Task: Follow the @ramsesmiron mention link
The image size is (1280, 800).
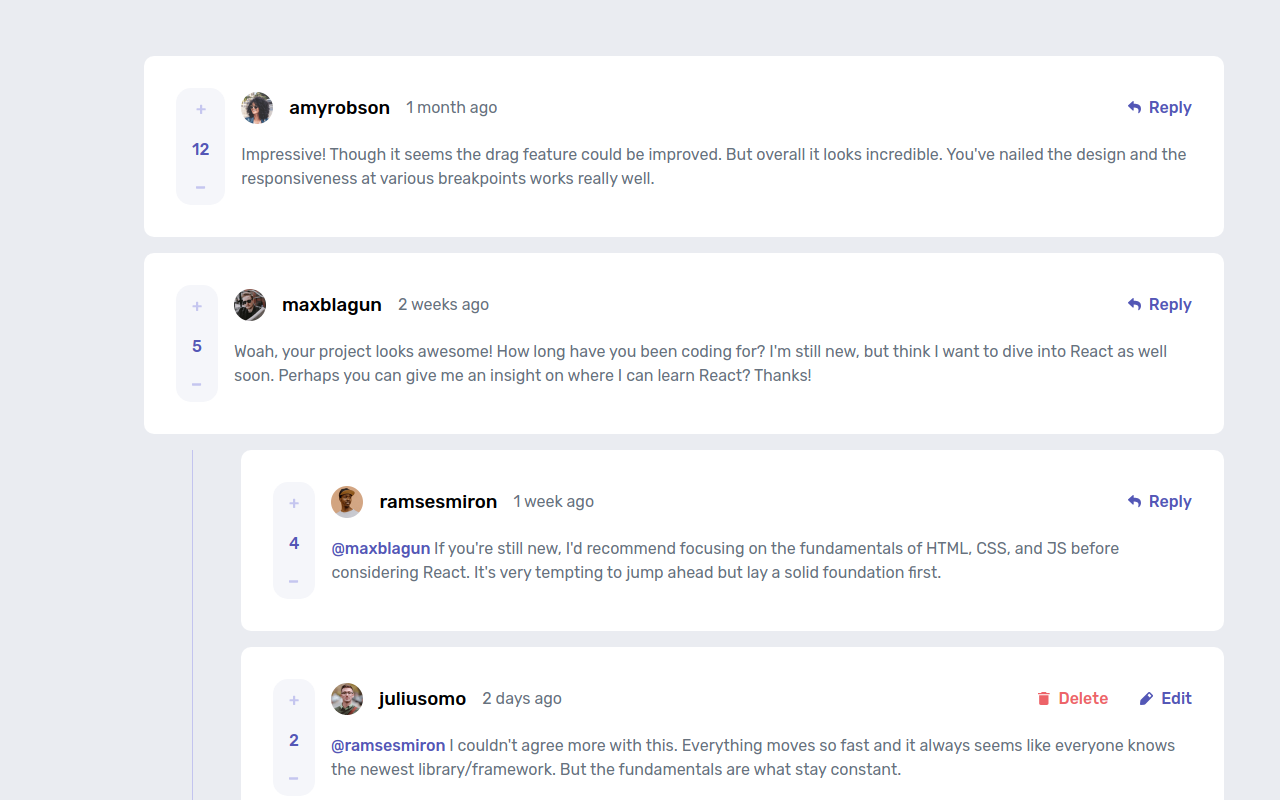Action: (x=388, y=745)
